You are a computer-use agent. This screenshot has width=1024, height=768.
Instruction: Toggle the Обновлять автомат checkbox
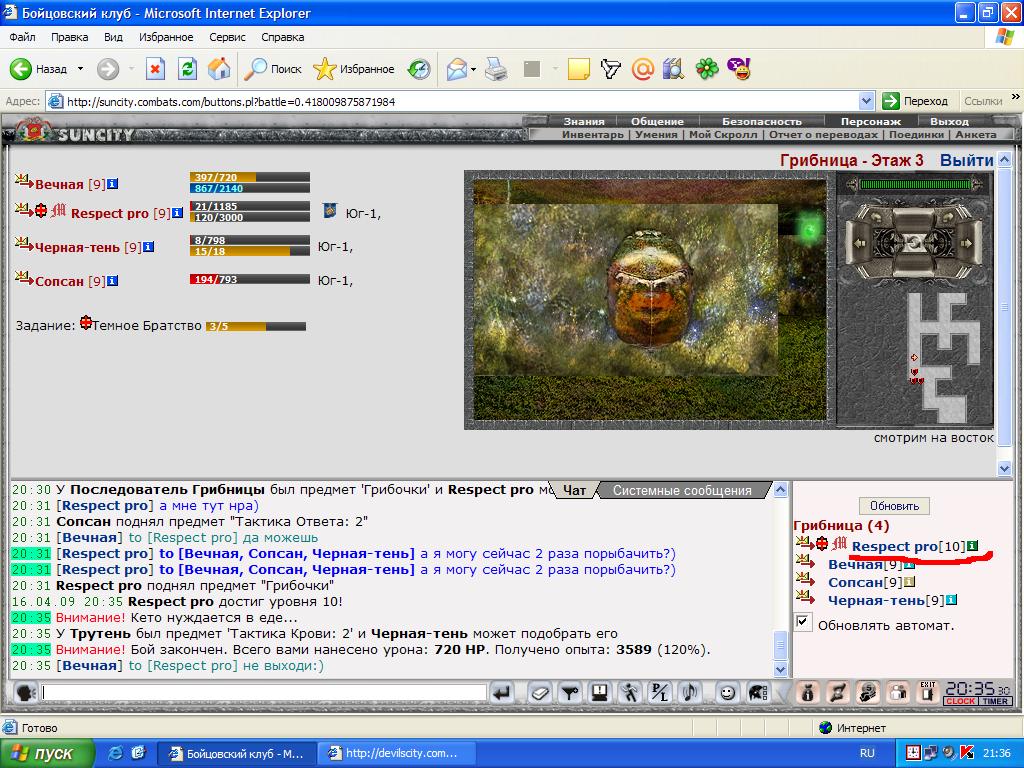click(x=803, y=621)
